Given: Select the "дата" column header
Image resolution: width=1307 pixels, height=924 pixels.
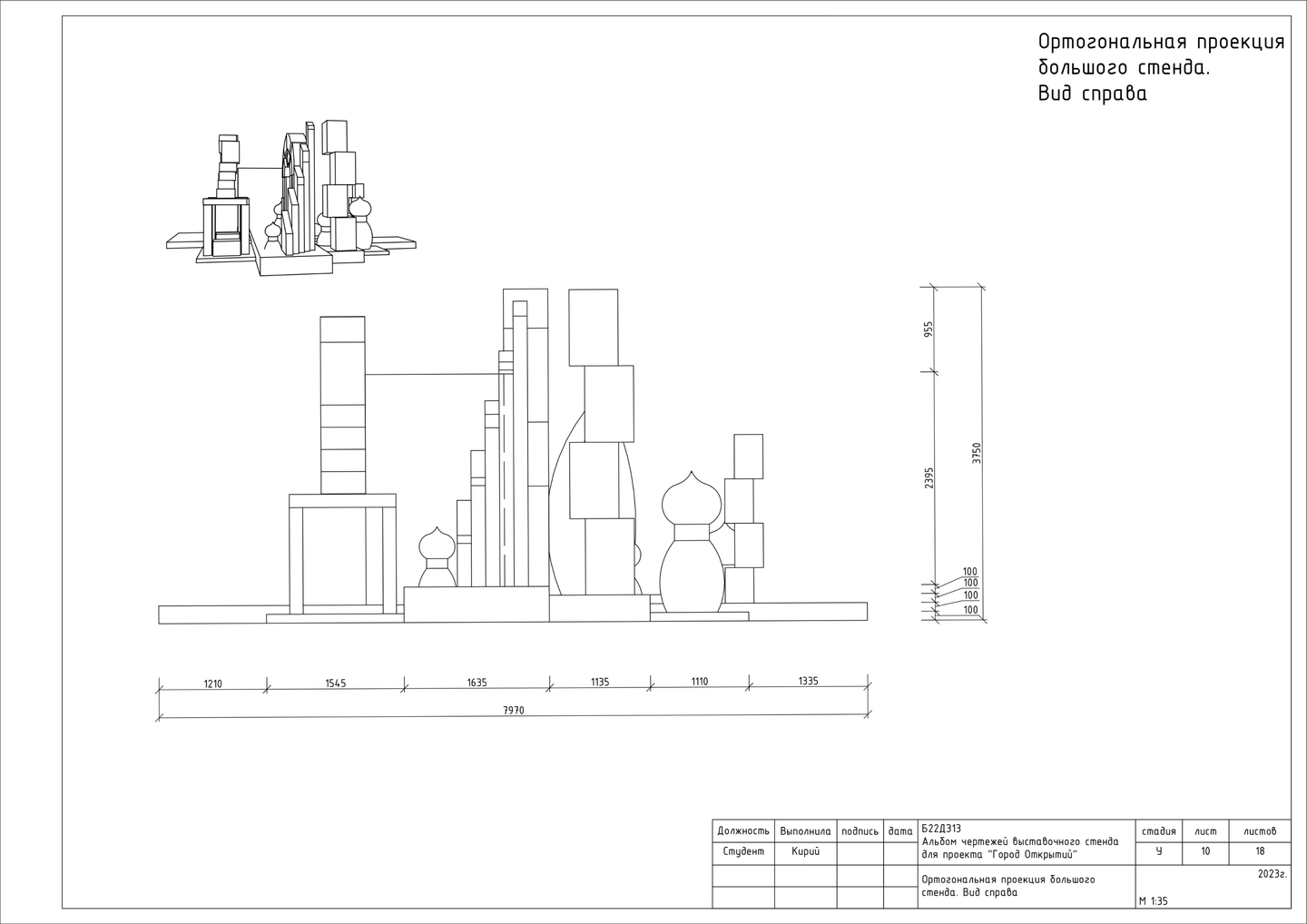Looking at the screenshot, I should (900, 831).
